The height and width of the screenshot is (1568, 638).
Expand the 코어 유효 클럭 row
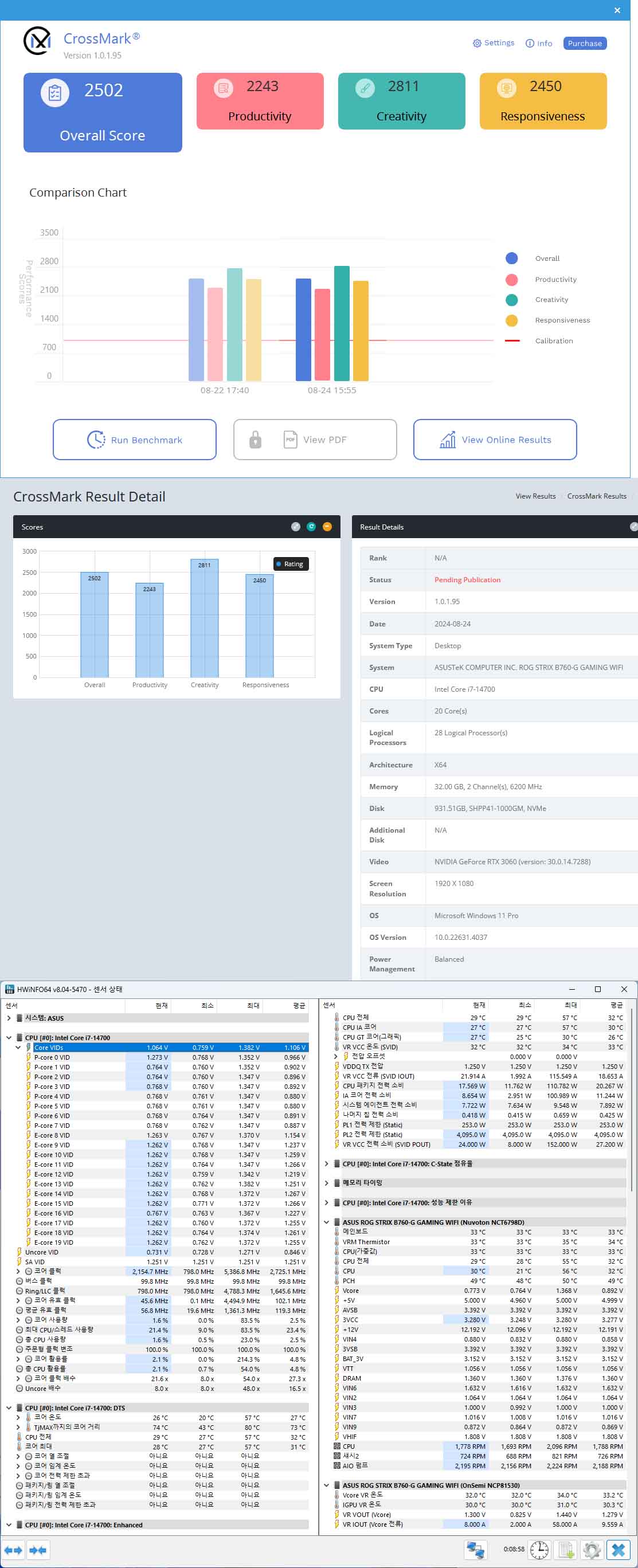click(x=18, y=1300)
